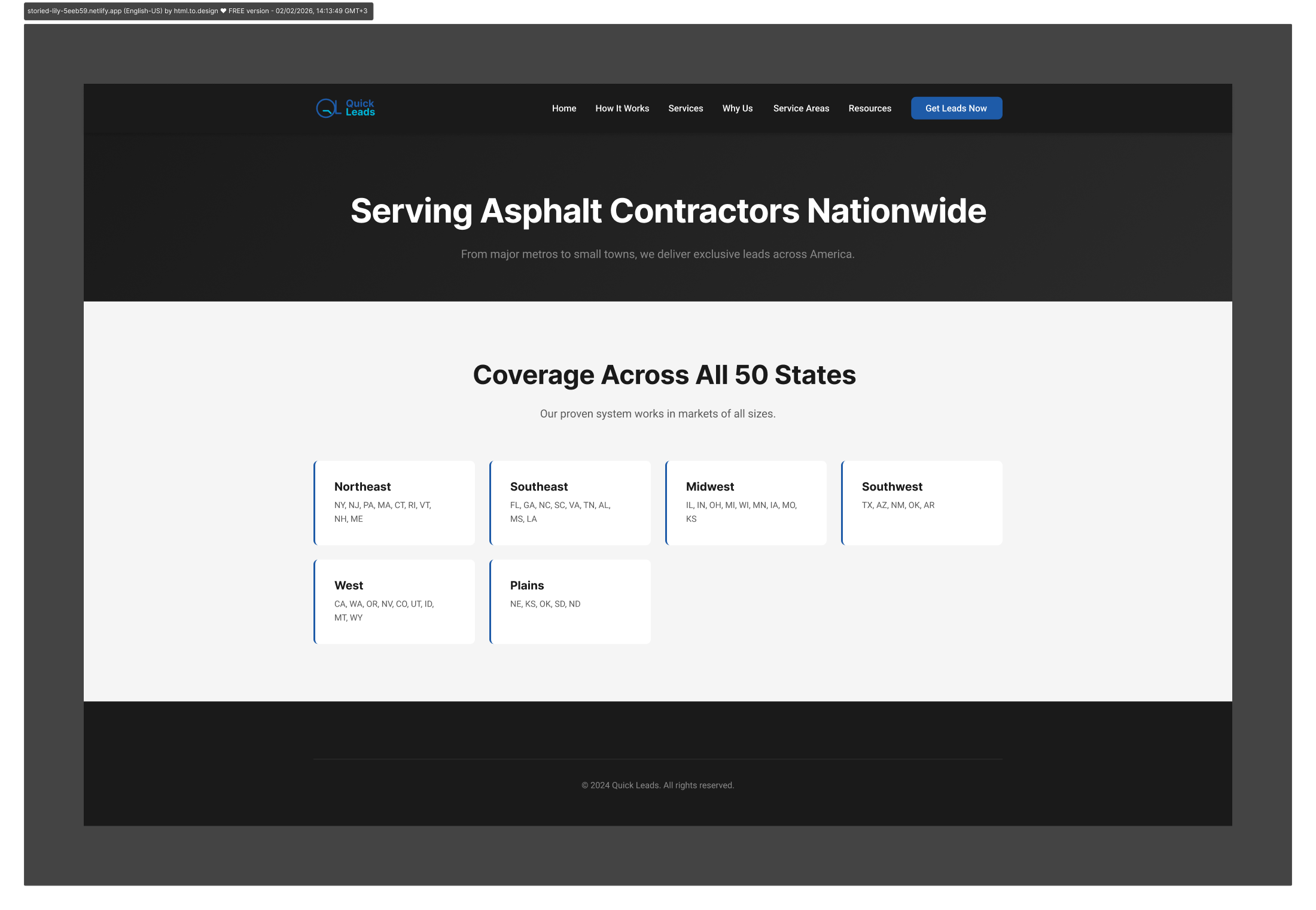Click Coverage Across All 50 States heading

click(664, 375)
